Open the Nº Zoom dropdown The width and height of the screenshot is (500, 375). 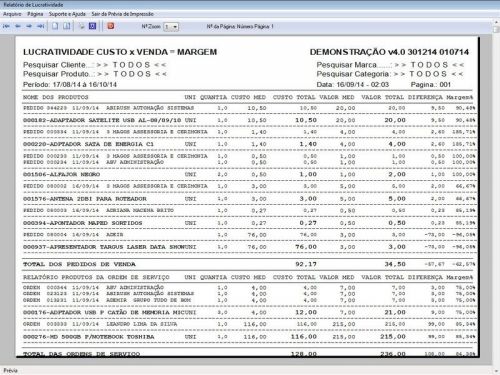[171, 27]
